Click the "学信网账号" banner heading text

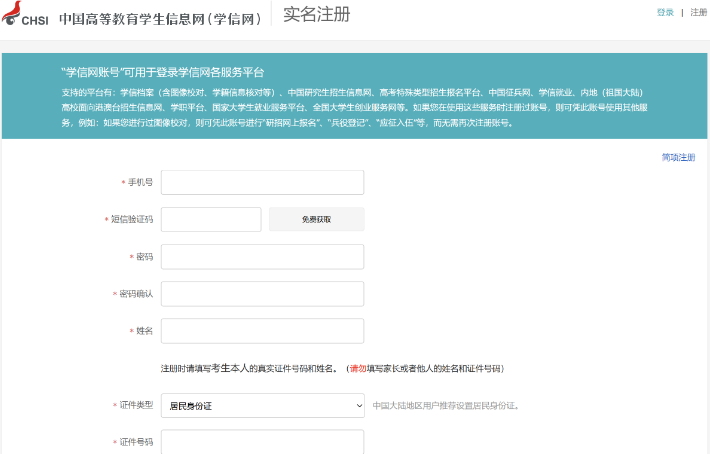[162, 73]
